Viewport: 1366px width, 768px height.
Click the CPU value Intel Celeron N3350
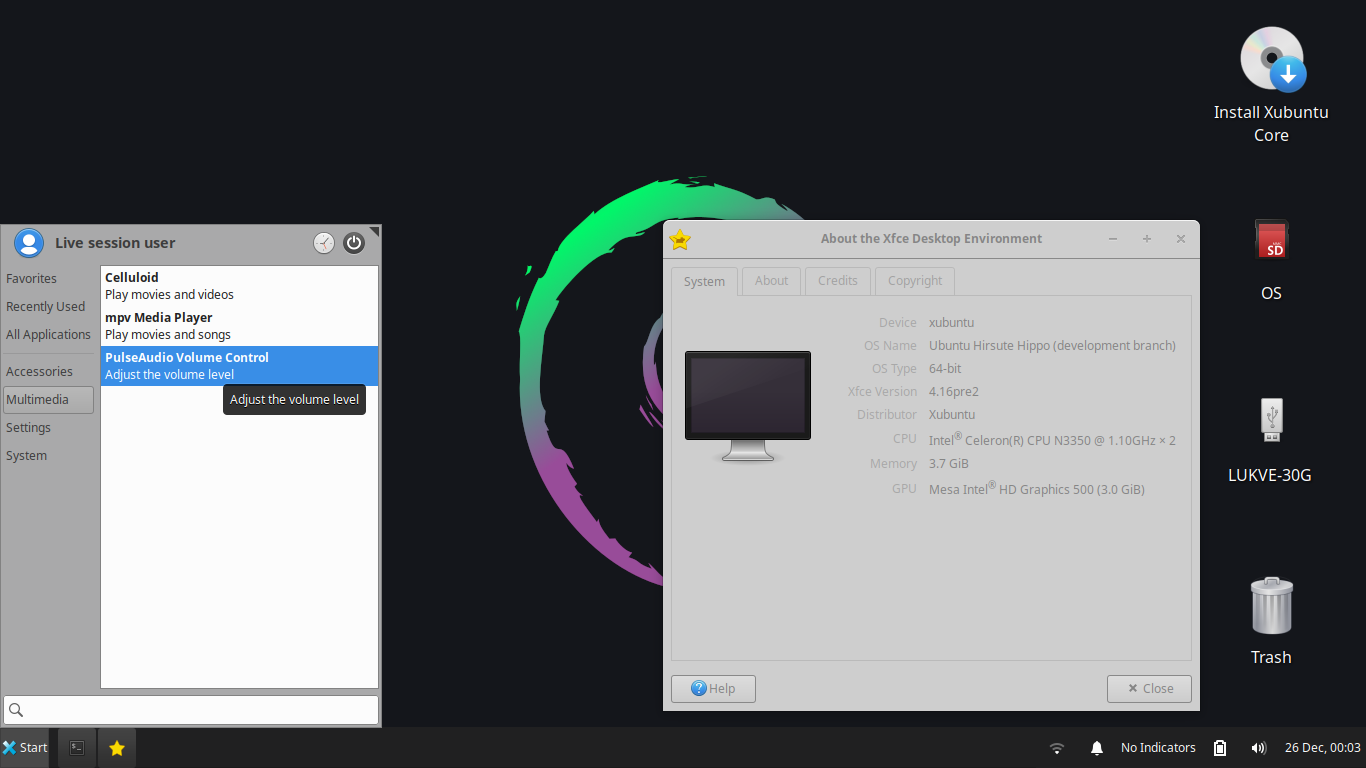(1052, 439)
